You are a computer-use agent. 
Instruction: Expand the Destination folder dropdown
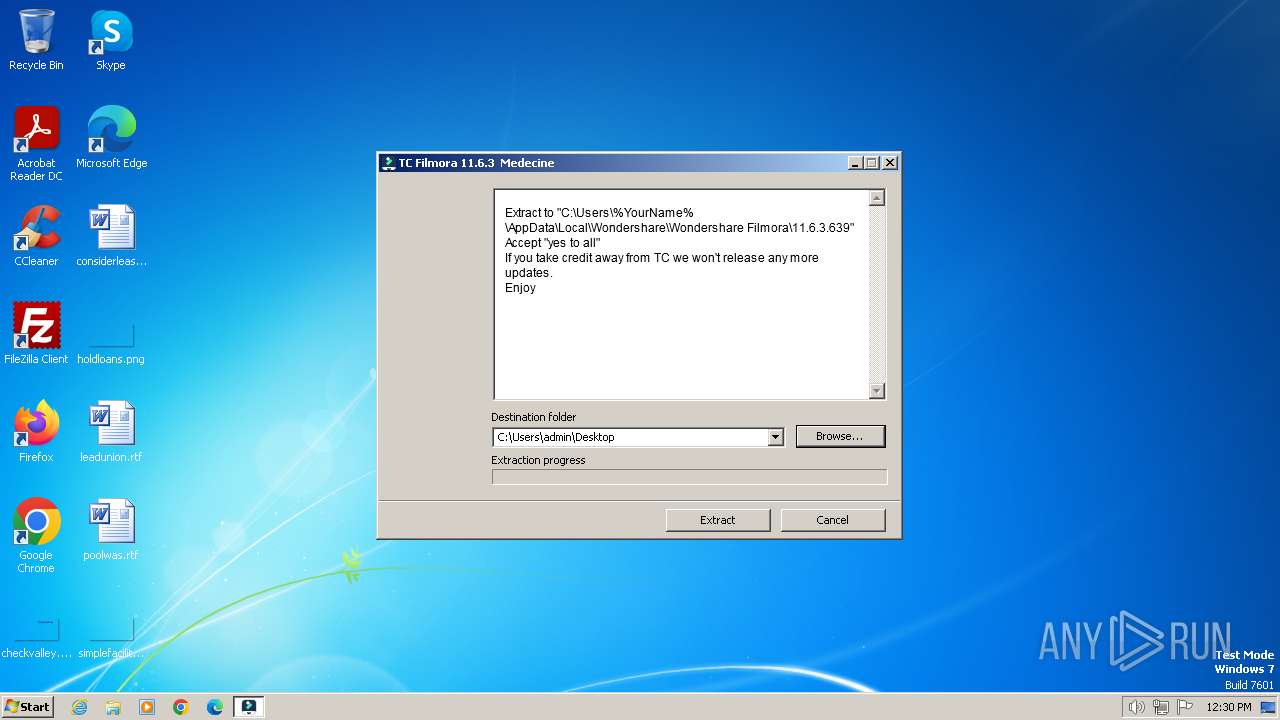(775, 437)
